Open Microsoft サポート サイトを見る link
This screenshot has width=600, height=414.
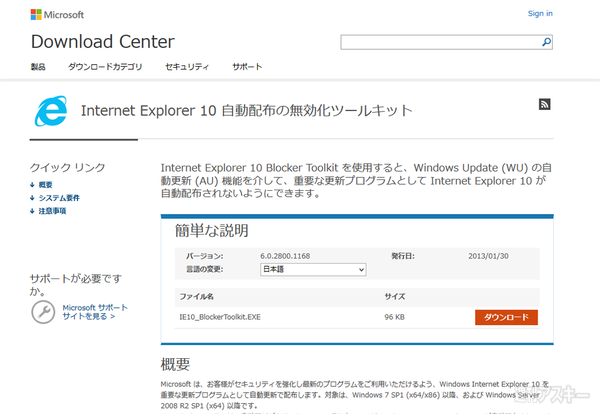95,312
